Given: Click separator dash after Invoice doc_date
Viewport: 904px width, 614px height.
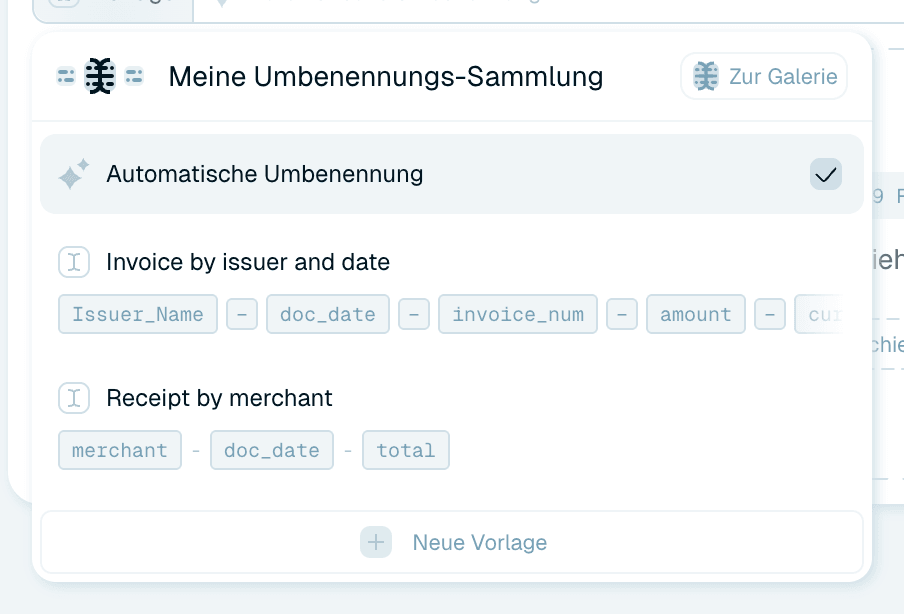Looking at the screenshot, I should 414,314.
